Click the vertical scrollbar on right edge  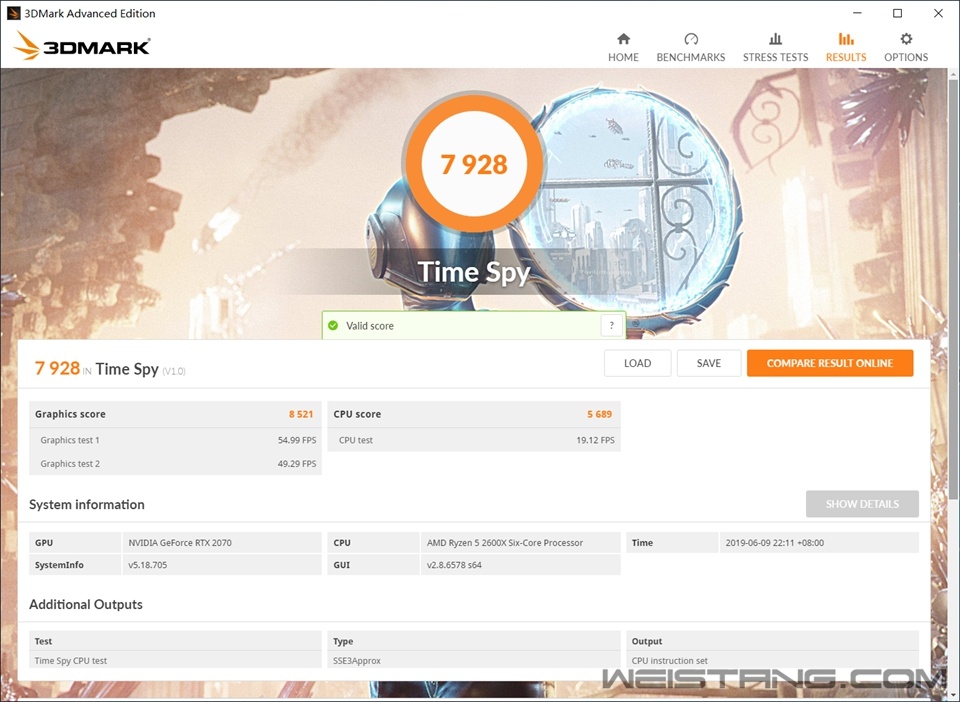pyautogui.click(x=954, y=380)
